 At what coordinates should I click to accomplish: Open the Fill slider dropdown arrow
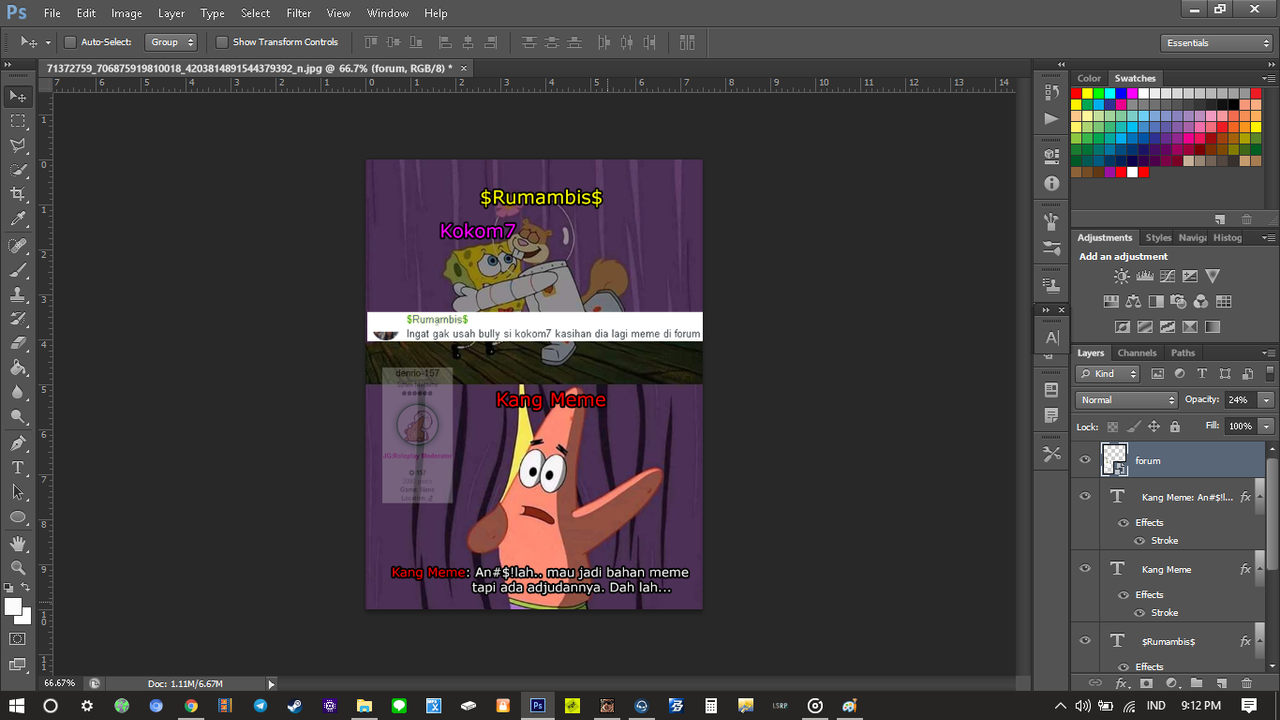tap(1266, 426)
